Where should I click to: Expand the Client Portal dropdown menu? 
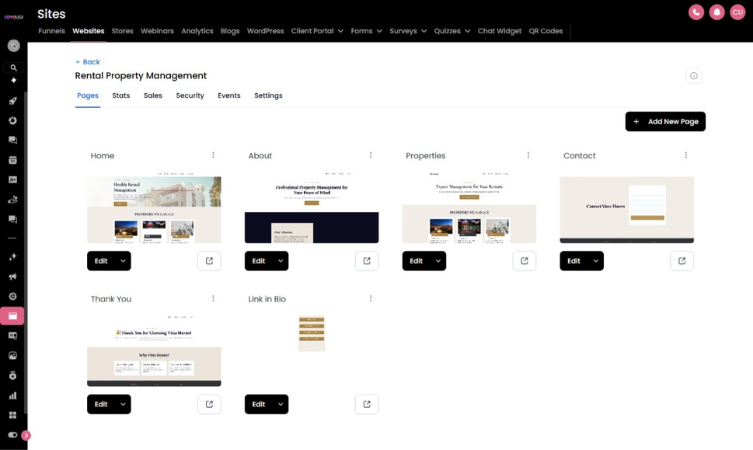click(x=317, y=31)
